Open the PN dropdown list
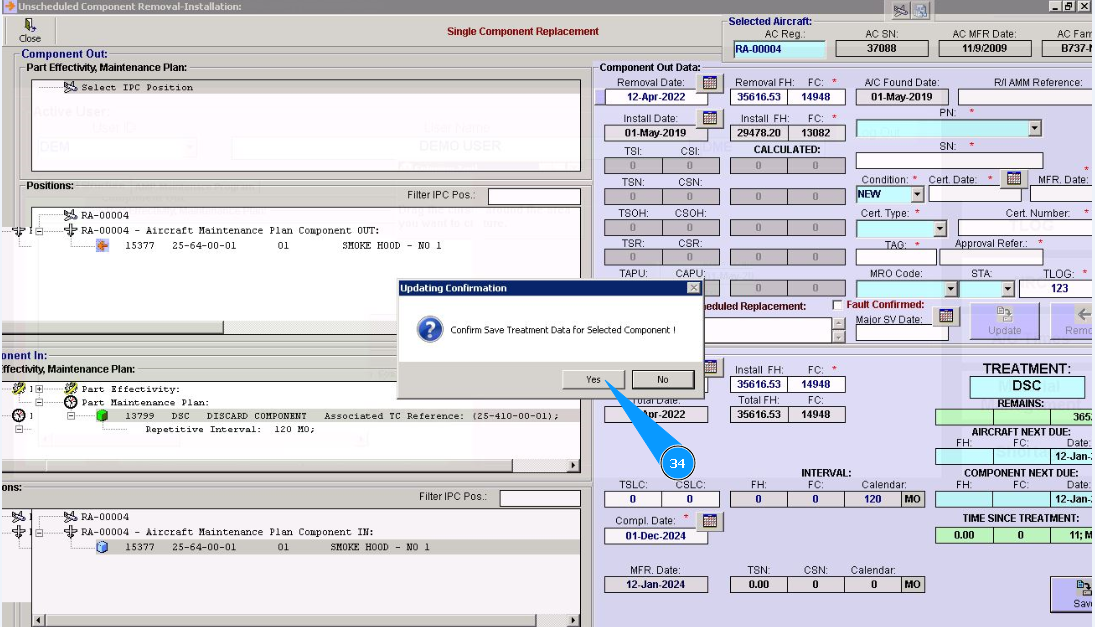 point(1034,128)
